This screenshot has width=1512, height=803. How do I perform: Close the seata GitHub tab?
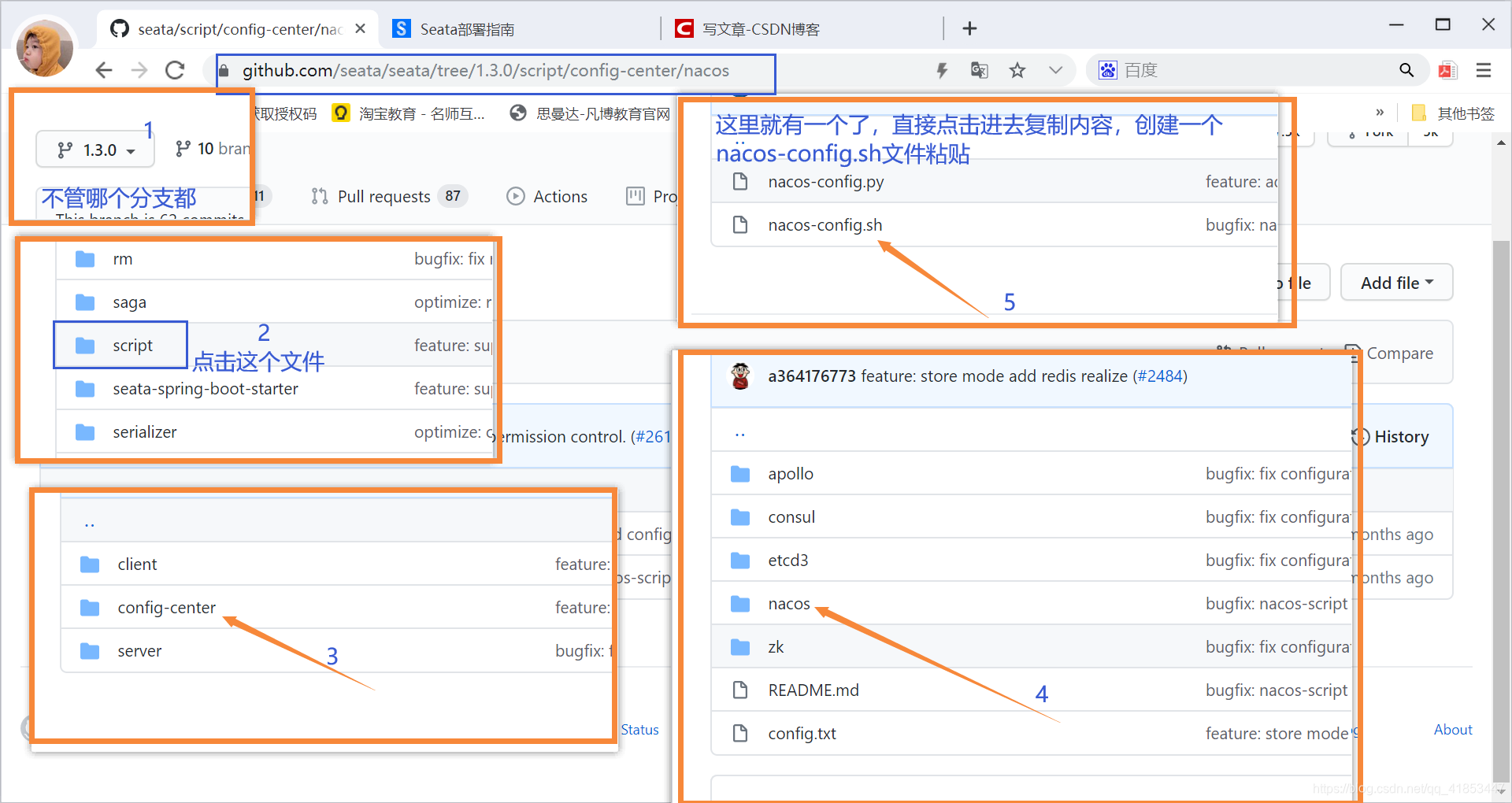[360, 28]
